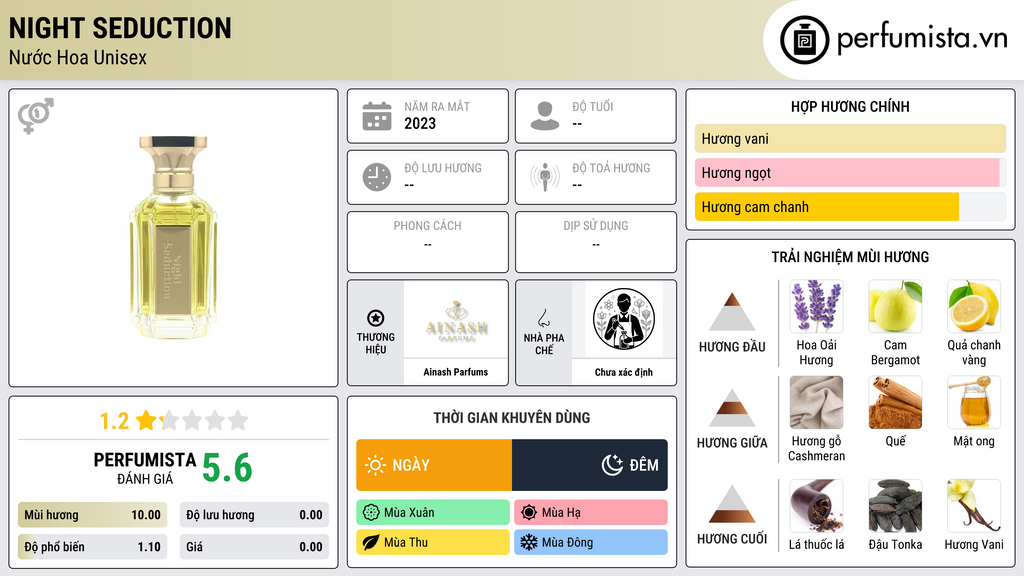The height and width of the screenshot is (576, 1024).
Task: Click the Hương giữa pyramid icon
Action: pos(732,408)
